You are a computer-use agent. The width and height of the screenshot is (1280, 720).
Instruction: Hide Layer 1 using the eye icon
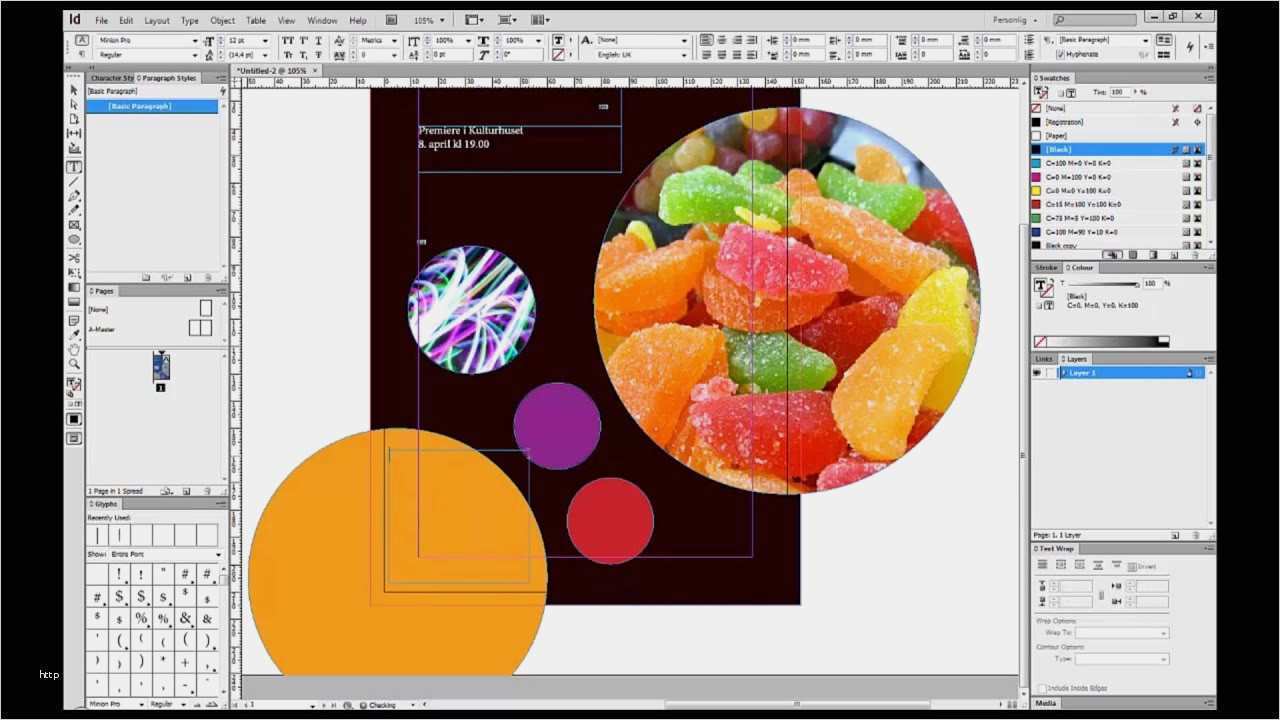coord(1037,373)
